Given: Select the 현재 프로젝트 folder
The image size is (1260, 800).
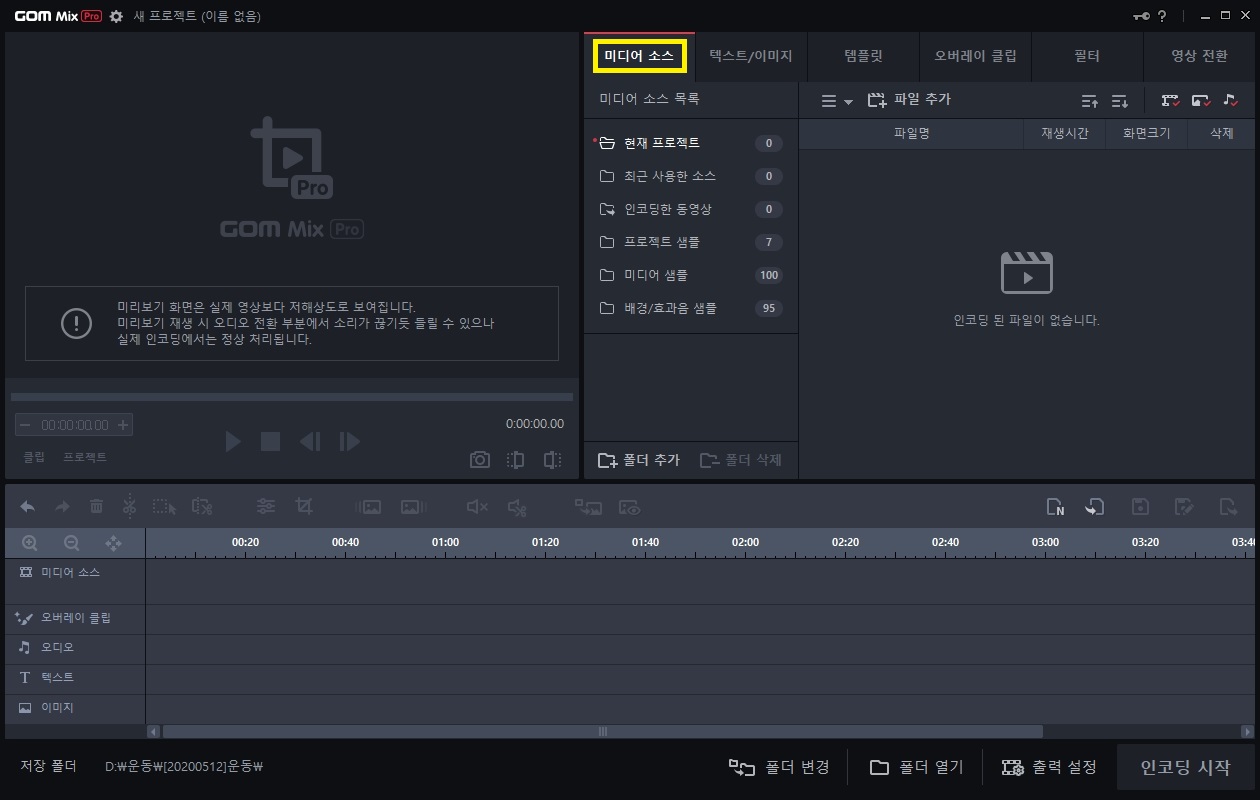Looking at the screenshot, I should 690,143.
